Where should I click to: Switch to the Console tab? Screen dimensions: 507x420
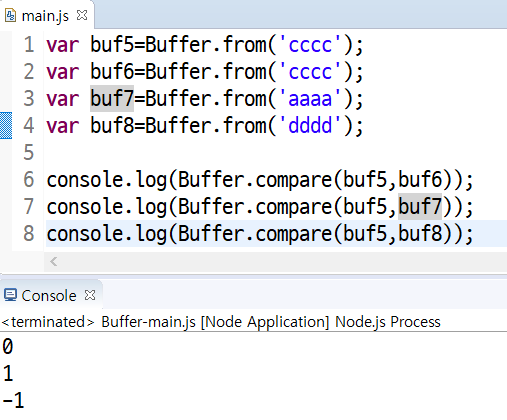[49, 296]
